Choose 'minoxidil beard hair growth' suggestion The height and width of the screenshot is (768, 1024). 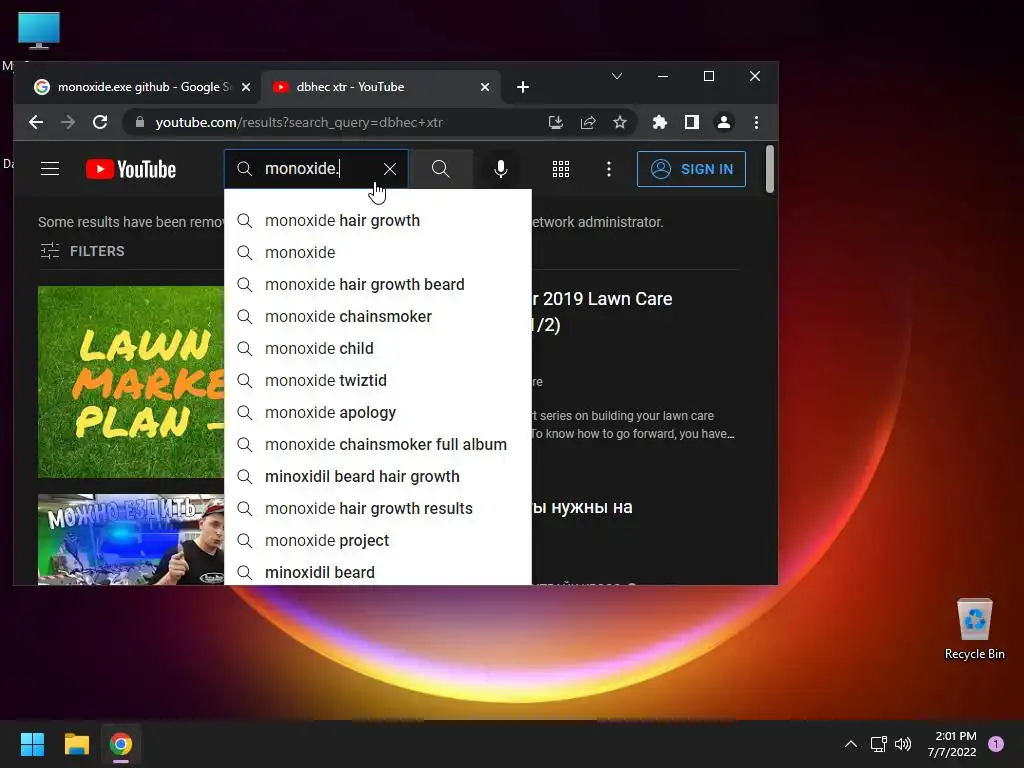coord(377,477)
